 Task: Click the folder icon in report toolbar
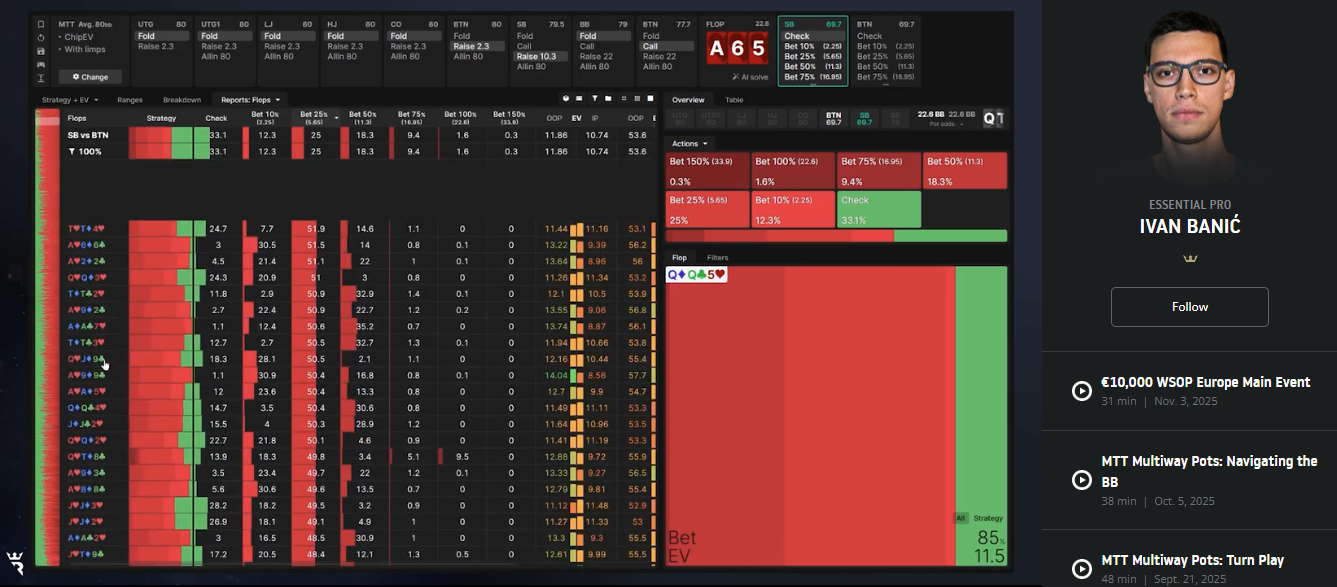608,99
